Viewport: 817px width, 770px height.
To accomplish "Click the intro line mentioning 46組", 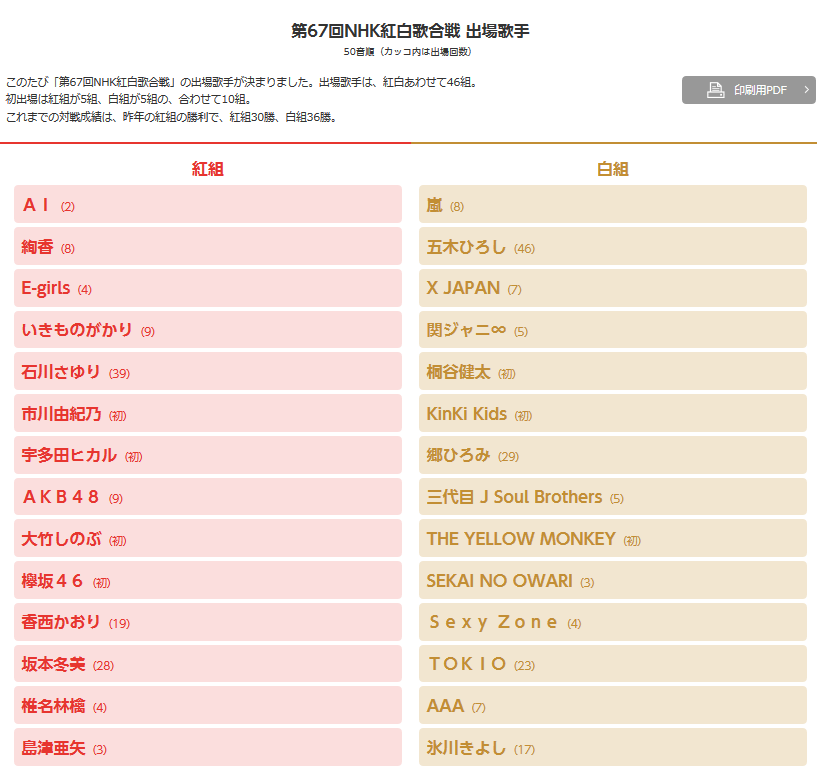I will 243,82.
